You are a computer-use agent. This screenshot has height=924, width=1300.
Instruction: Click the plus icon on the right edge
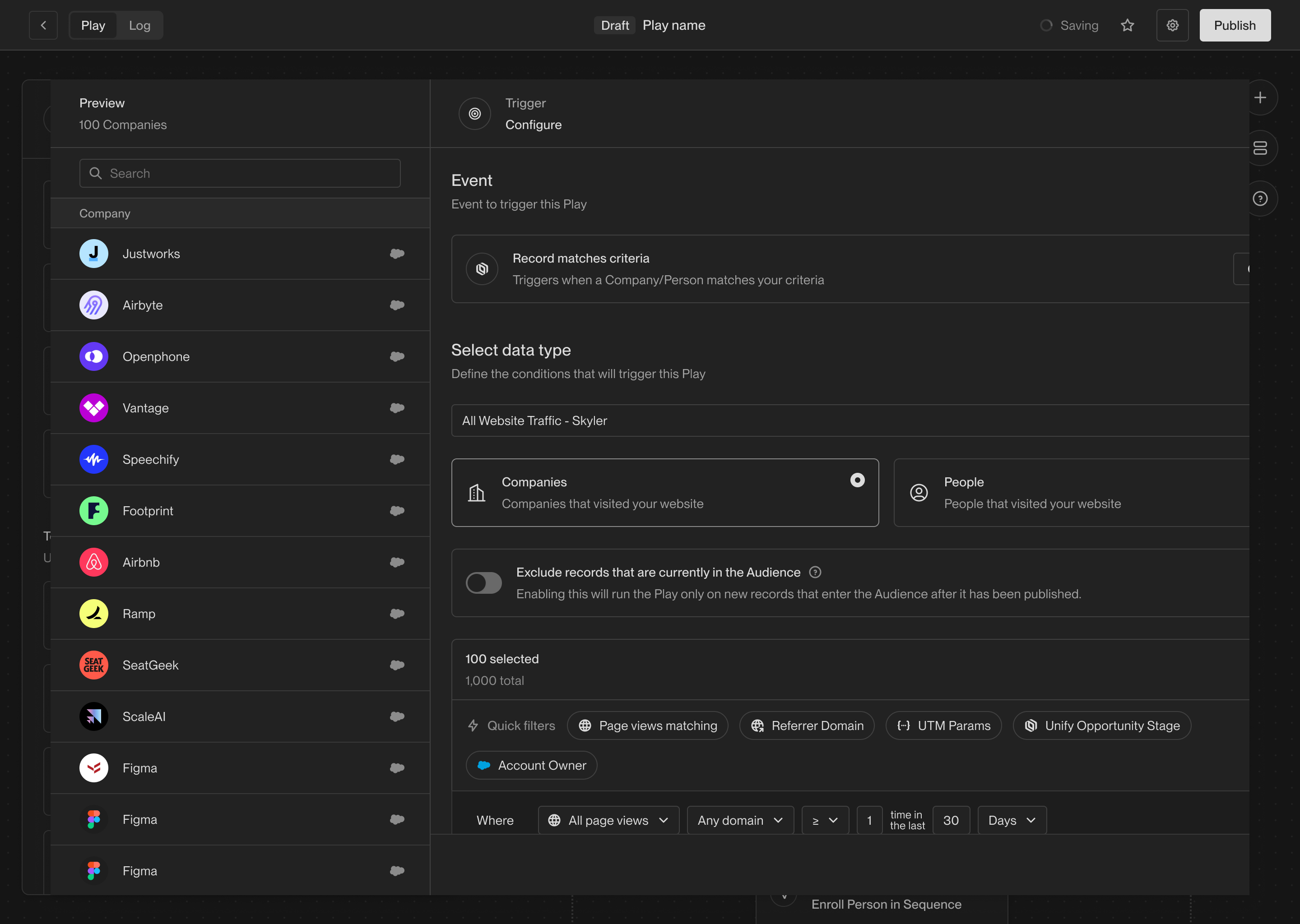pyautogui.click(x=1259, y=98)
